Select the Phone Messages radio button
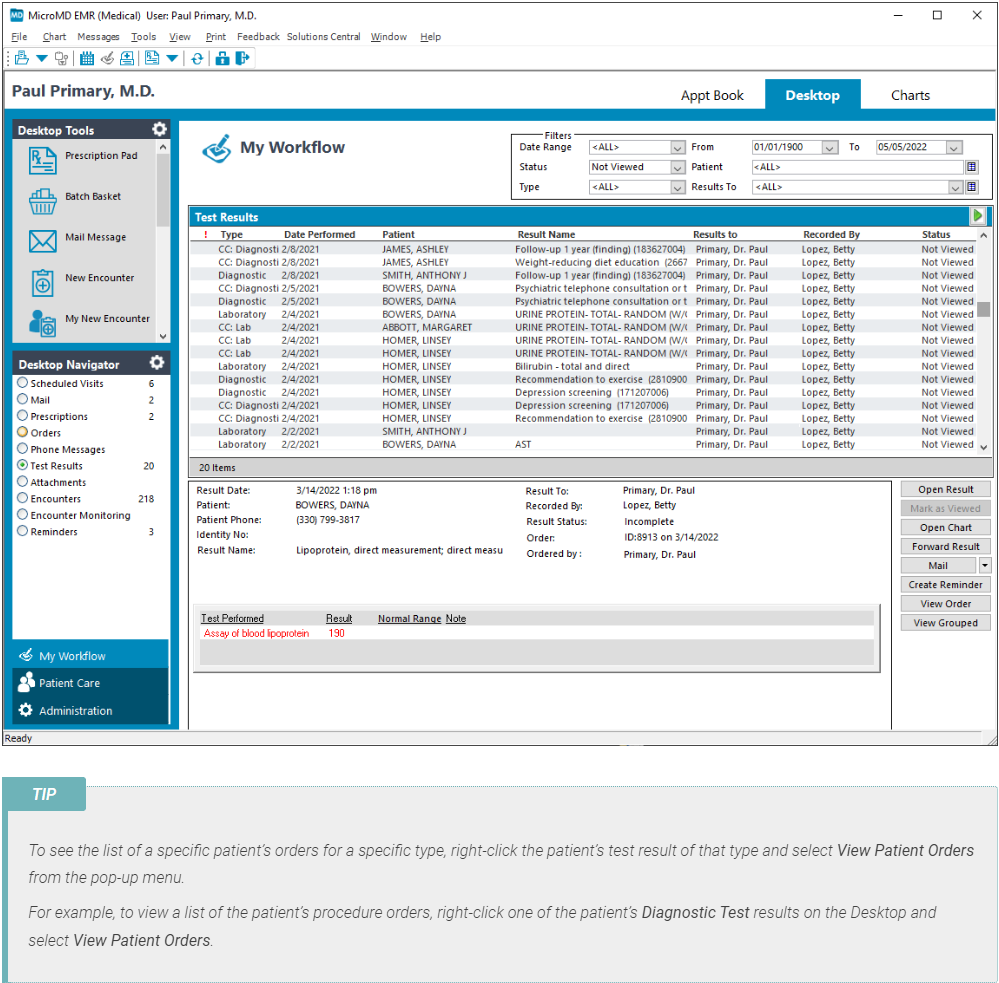Viewport: 999px width, 983px height. (22, 448)
